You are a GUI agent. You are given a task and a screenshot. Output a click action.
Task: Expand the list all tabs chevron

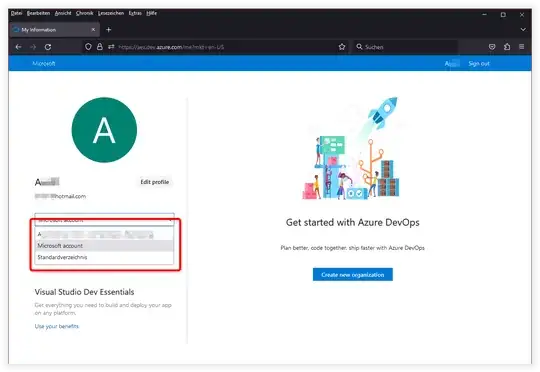[523, 30]
